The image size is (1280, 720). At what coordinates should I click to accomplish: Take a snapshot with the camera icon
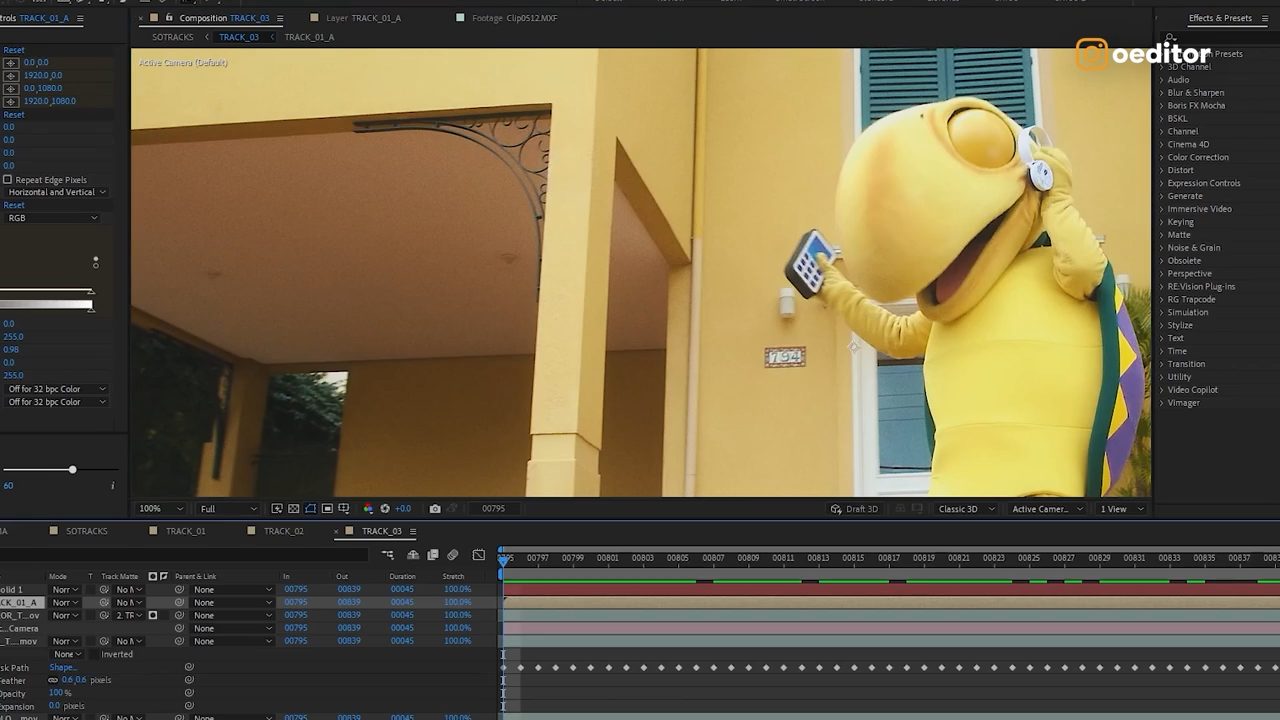click(x=435, y=509)
